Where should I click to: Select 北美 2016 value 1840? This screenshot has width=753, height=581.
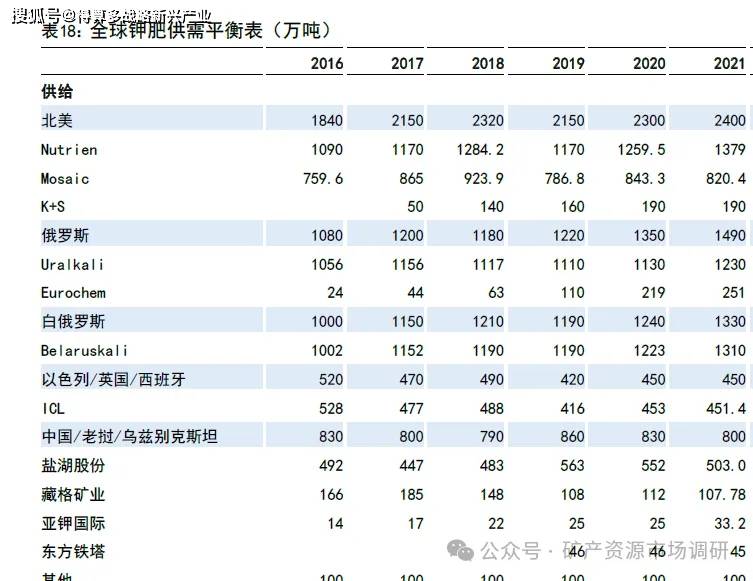point(327,121)
